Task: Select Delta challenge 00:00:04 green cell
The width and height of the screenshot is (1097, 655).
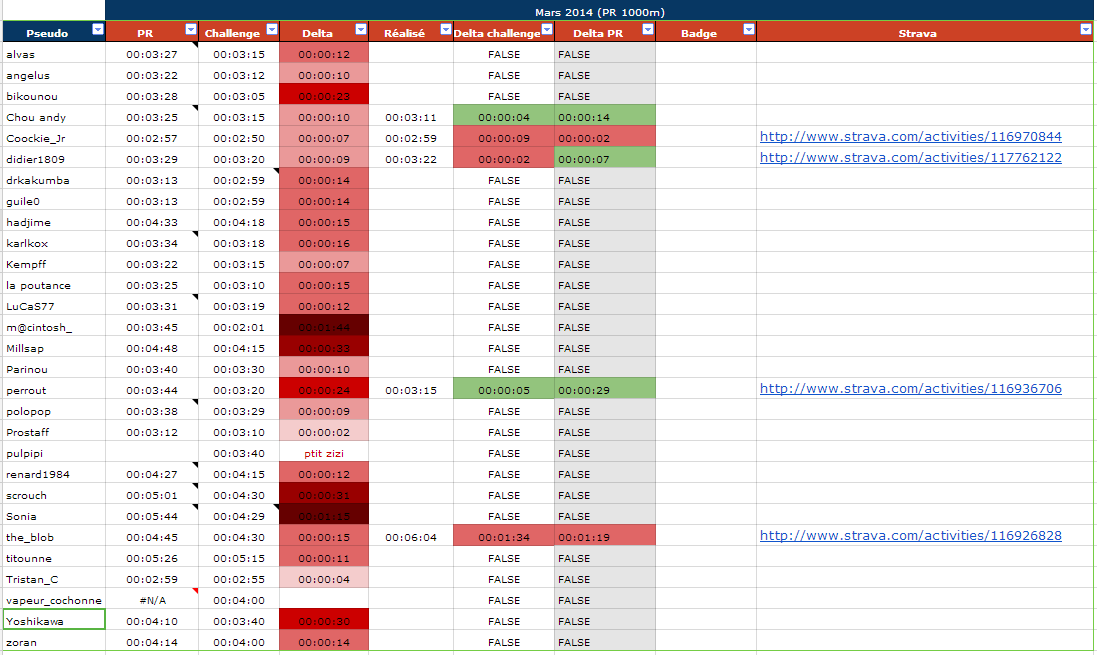Action: tap(504, 117)
